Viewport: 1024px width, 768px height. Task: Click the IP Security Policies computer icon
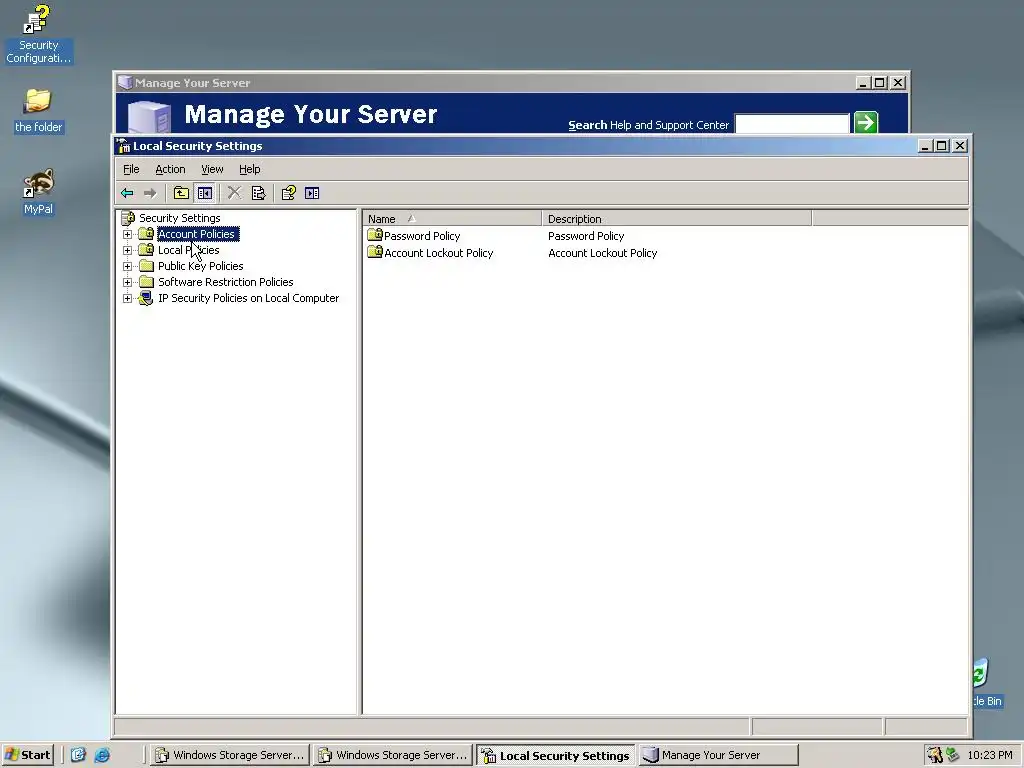(x=146, y=298)
